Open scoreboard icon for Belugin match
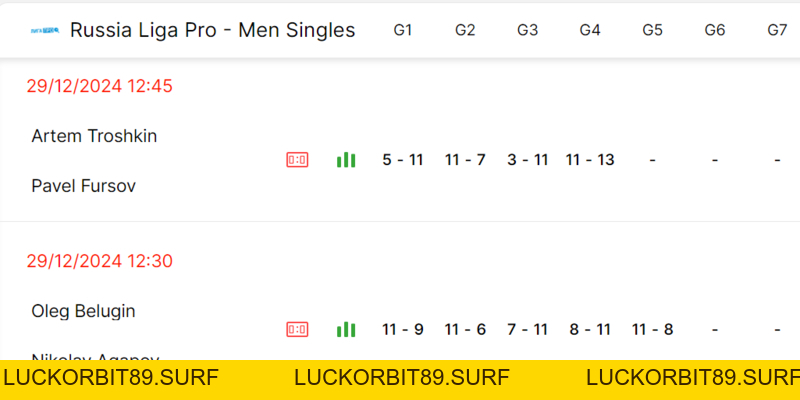This screenshot has height=400, width=800. coord(297,330)
